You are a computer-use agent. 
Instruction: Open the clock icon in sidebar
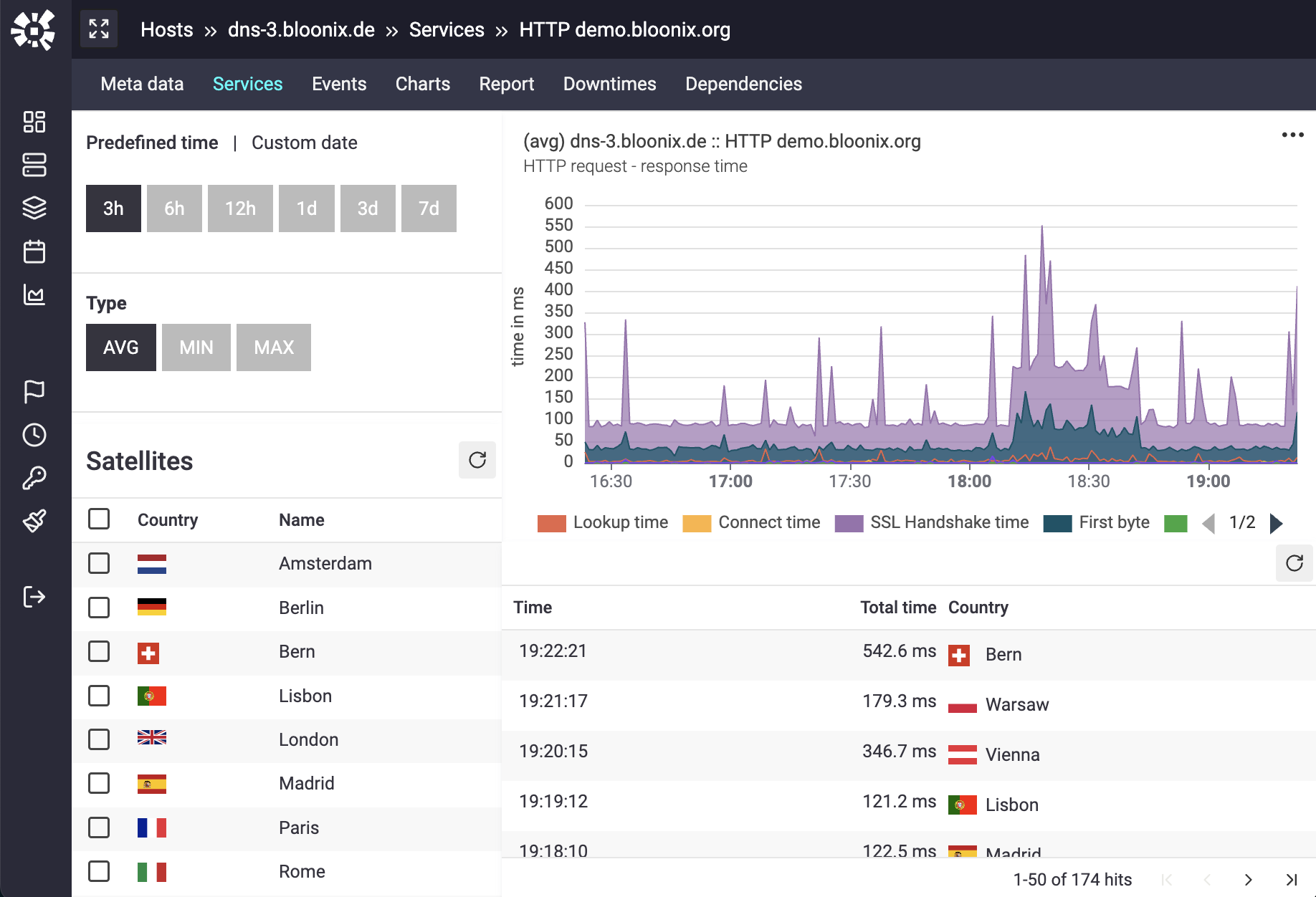point(34,435)
